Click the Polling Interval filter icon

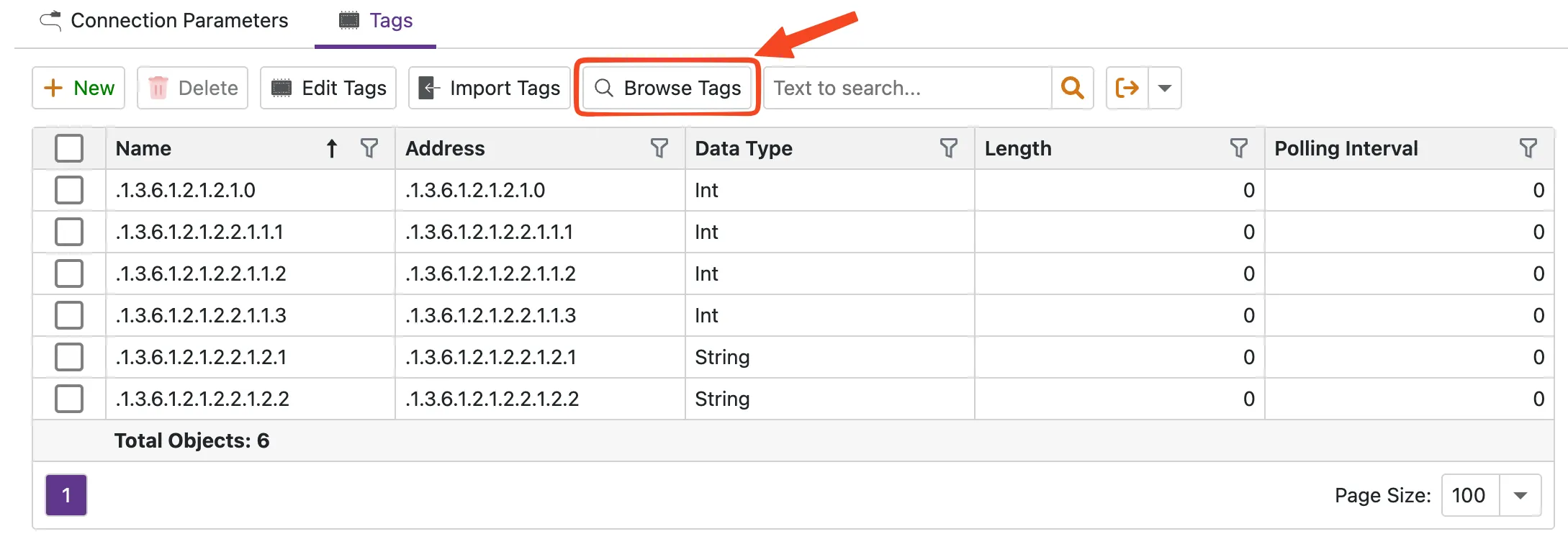[1528, 148]
